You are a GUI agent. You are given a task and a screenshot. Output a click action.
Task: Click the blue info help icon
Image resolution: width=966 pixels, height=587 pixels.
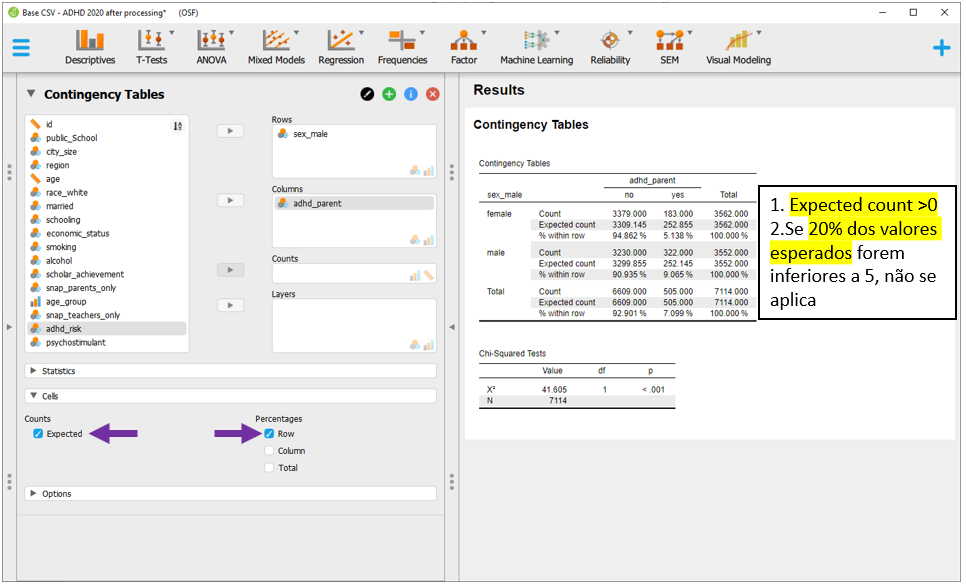[x=411, y=94]
